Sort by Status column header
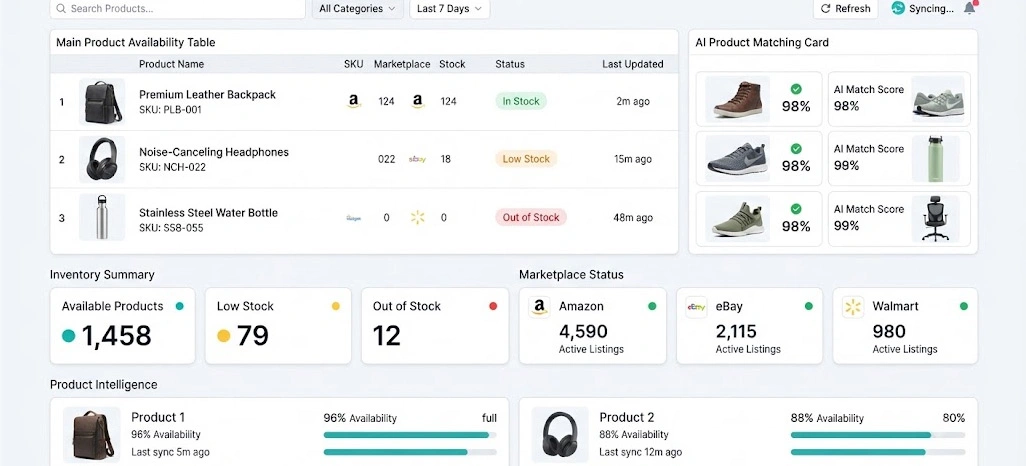This screenshot has height=466, width=1026. point(510,64)
